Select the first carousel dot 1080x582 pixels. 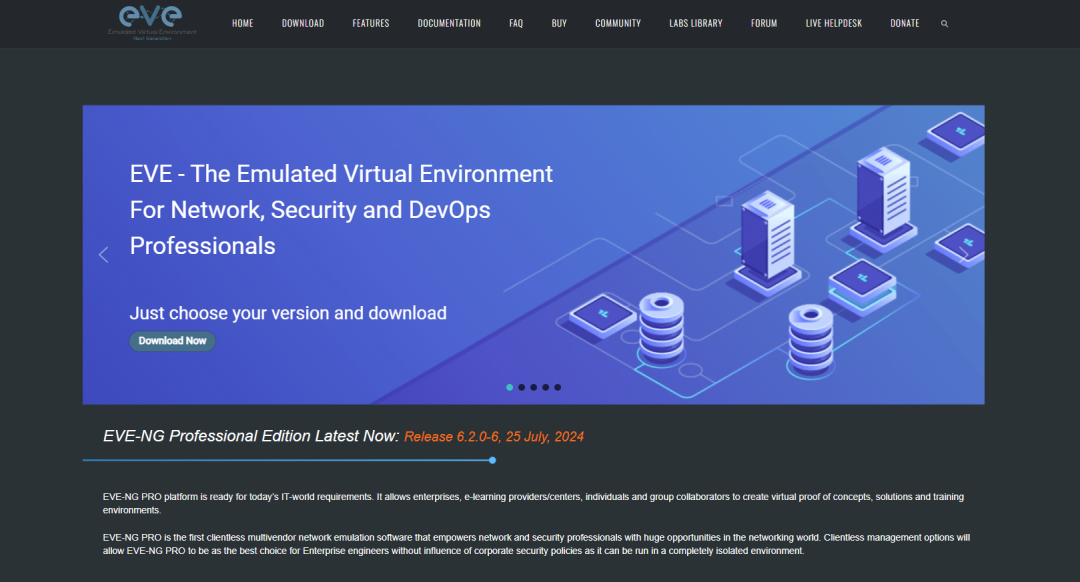click(x=510, y=387)
